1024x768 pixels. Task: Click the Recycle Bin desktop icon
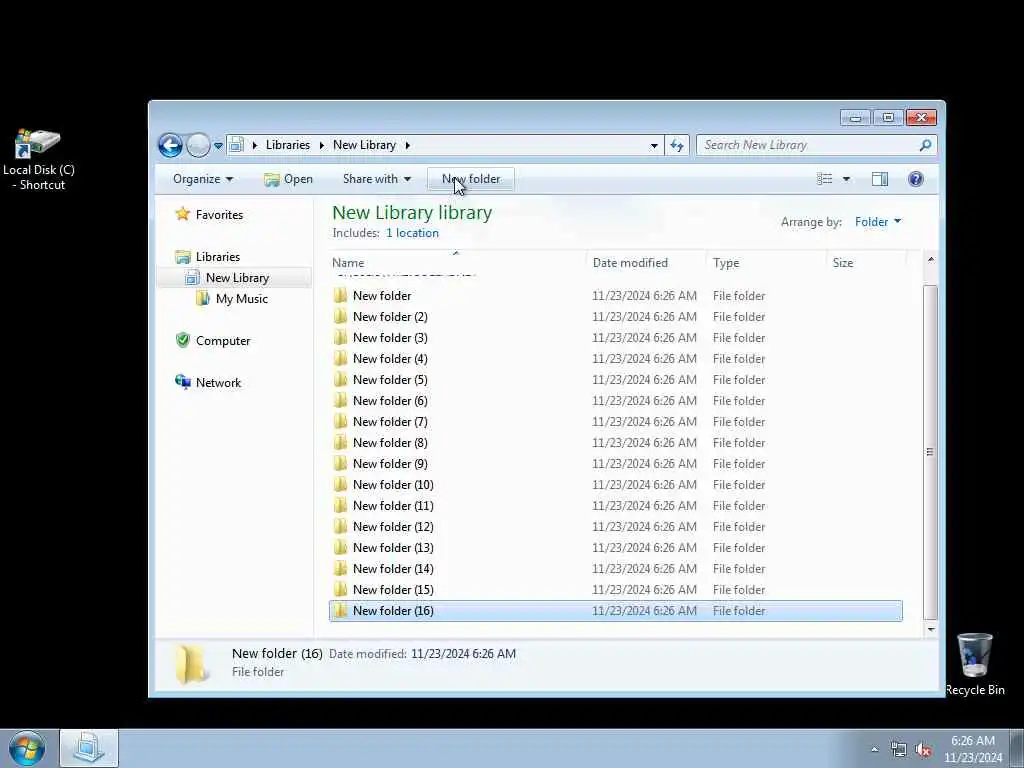point(974,664)
